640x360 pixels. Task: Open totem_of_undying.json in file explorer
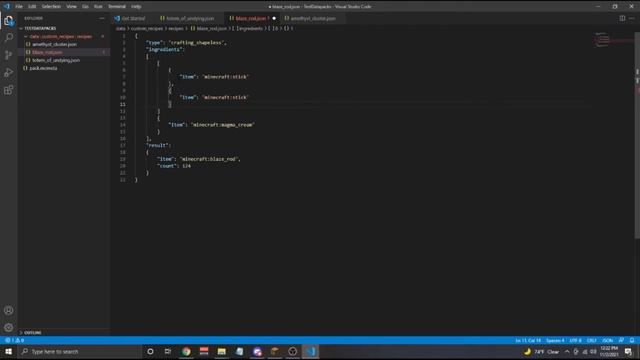pyautogui.click(x=56, y=60)
